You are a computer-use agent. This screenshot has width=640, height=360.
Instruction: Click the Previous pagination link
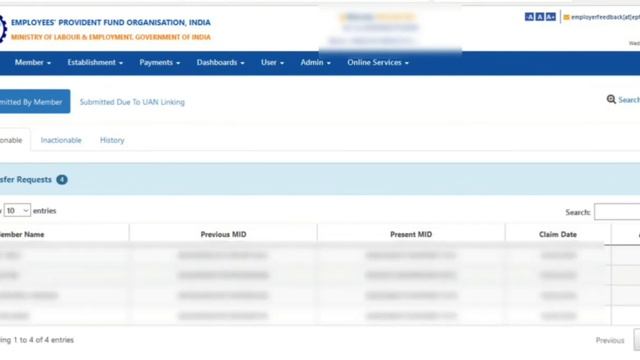[610, 340]
